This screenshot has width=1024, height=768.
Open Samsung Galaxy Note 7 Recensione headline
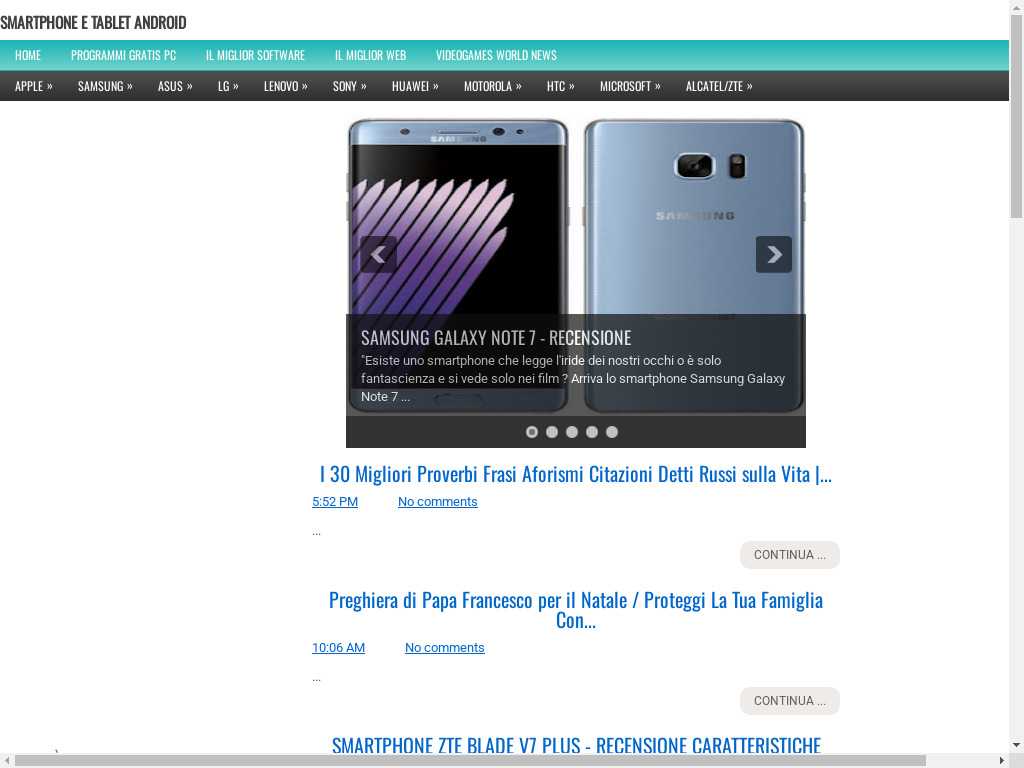click(x=496, y=338)
